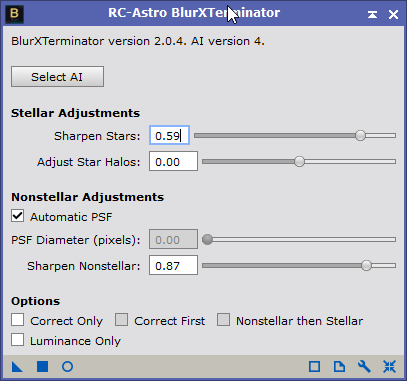The image size is (407, 381).
Task: Click the Apply Global square icon
Action: [x=42, y=367]
